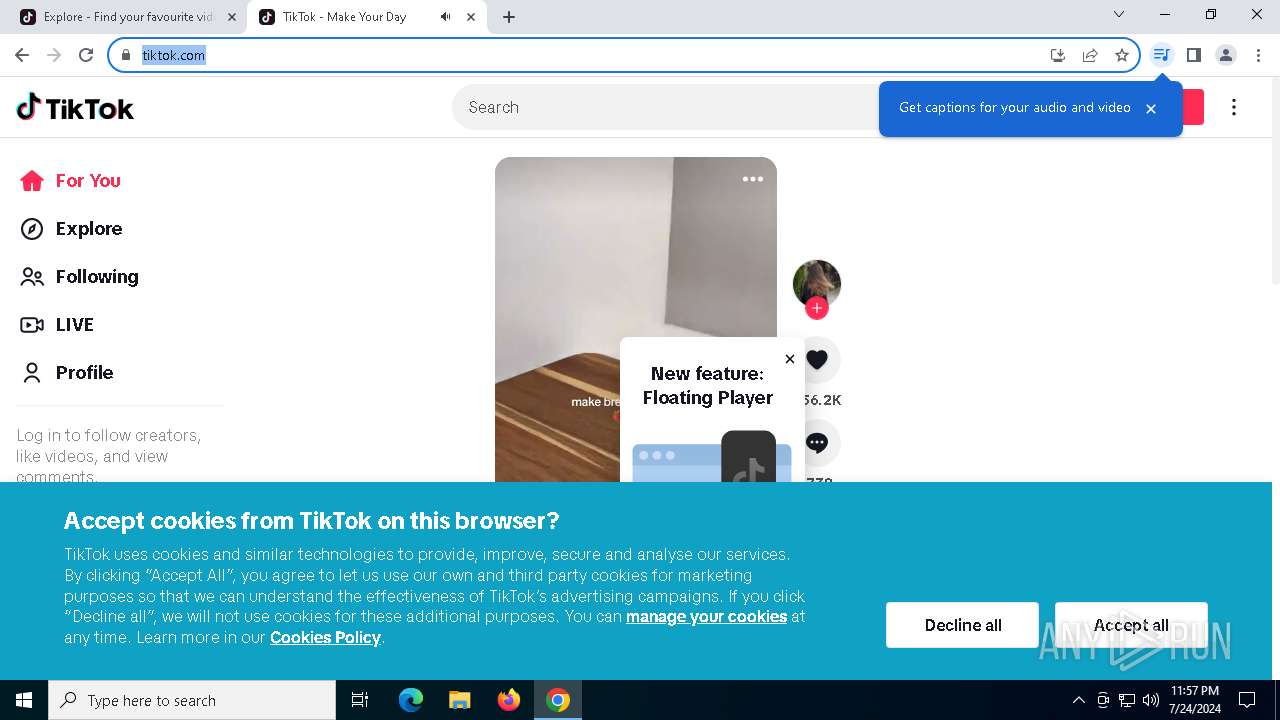Close the Explore browser tab
Viewport: 1280px width, 720px height.
pyautogui.click(x=232, y=17)
